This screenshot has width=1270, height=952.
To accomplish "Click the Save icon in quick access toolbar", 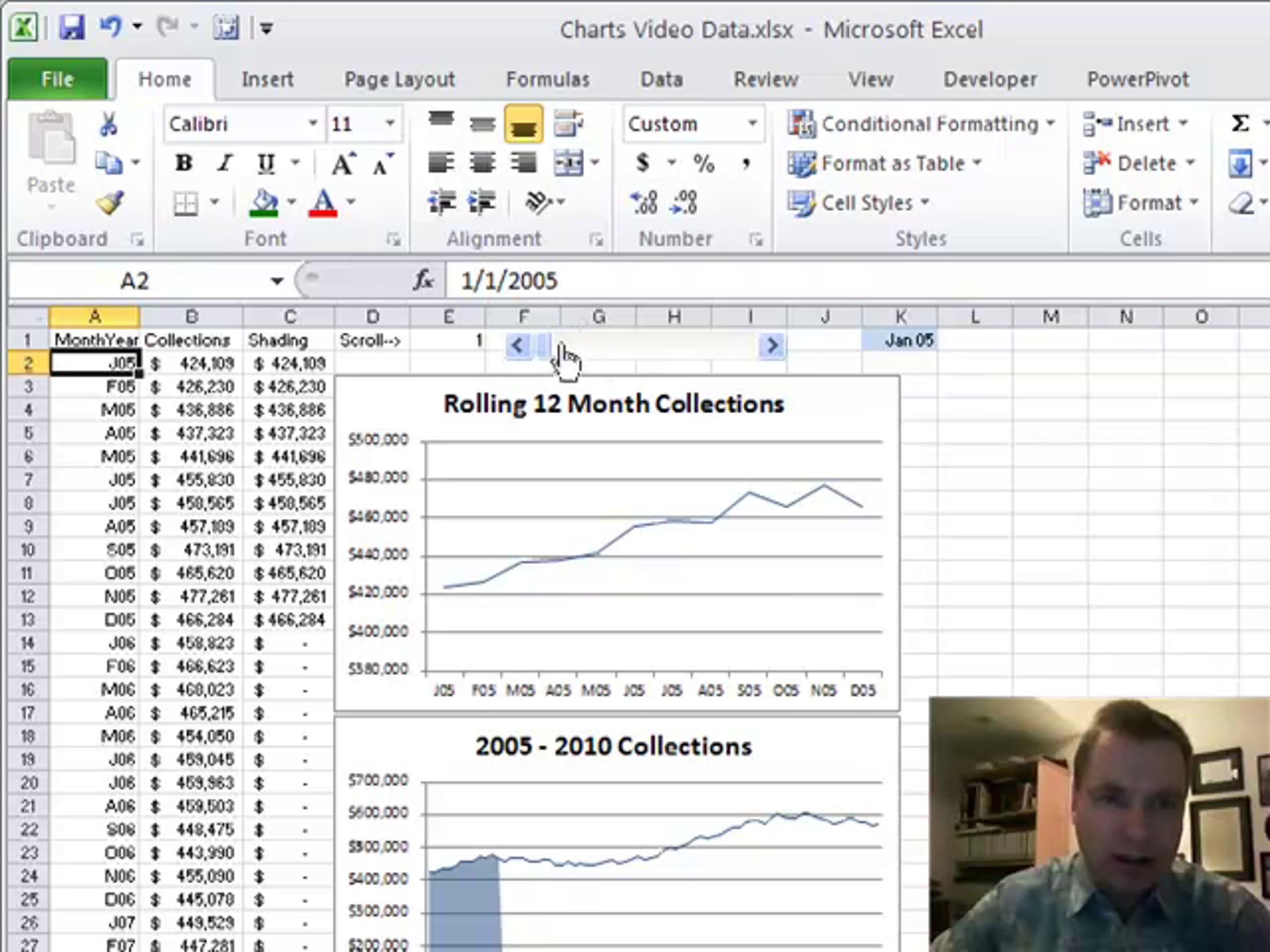I will pos(71,27).
